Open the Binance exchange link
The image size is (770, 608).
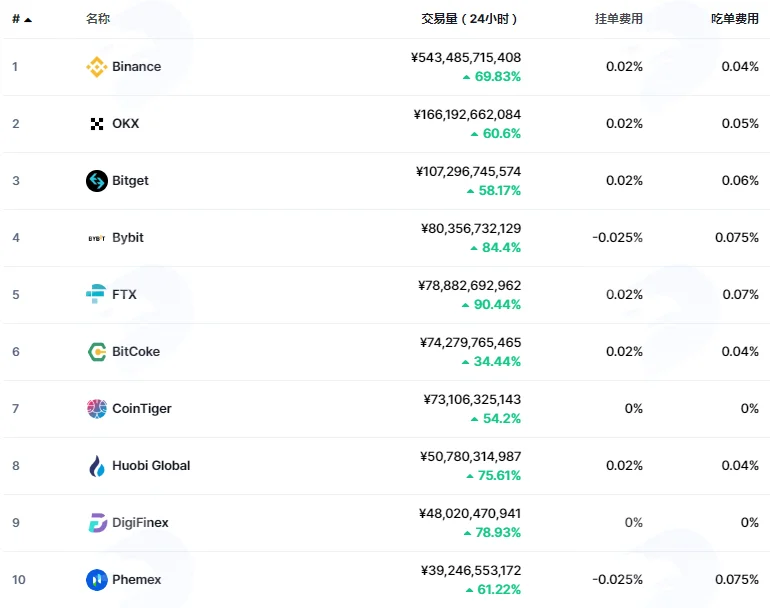(x=137, y=67)
